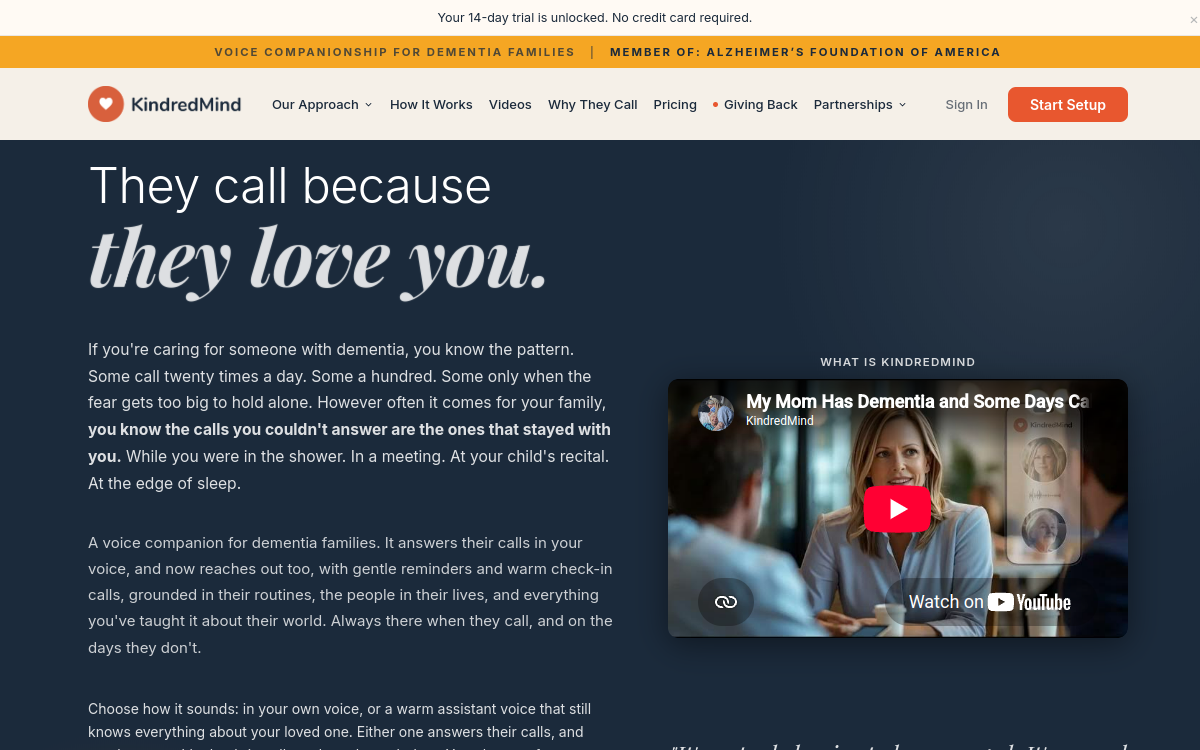Expand the Partnerships dropdown chevron
This screenshot has height=750, width=1200.
(902, 105)
